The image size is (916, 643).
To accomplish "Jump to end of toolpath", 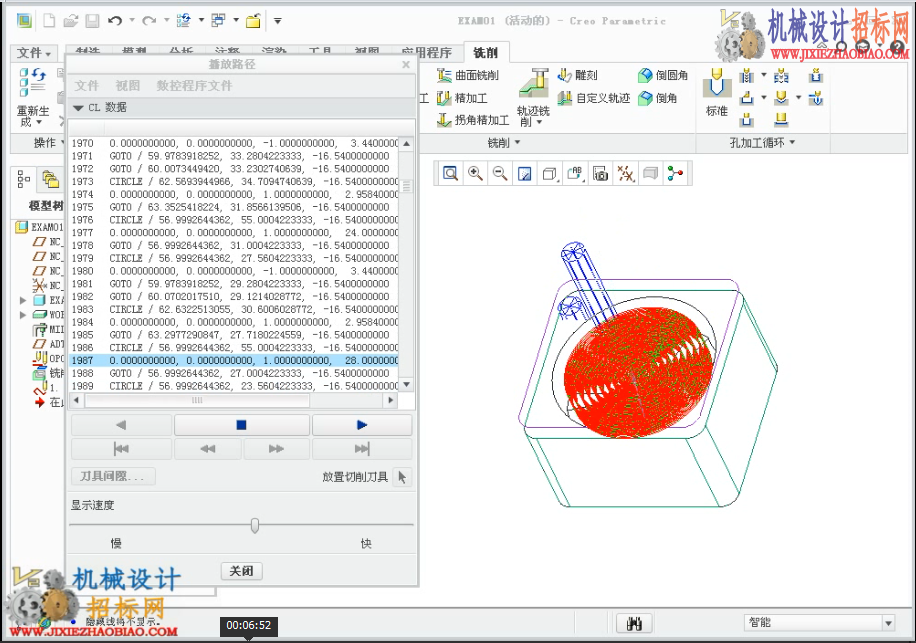I will pos(362,449).
